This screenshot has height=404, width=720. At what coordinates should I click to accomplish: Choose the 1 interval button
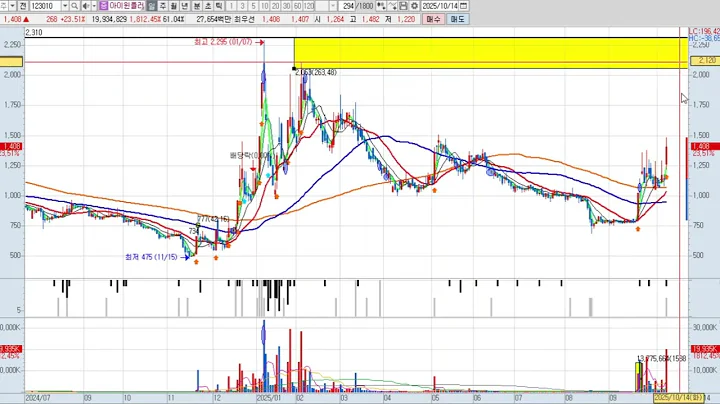click(231, 6)
